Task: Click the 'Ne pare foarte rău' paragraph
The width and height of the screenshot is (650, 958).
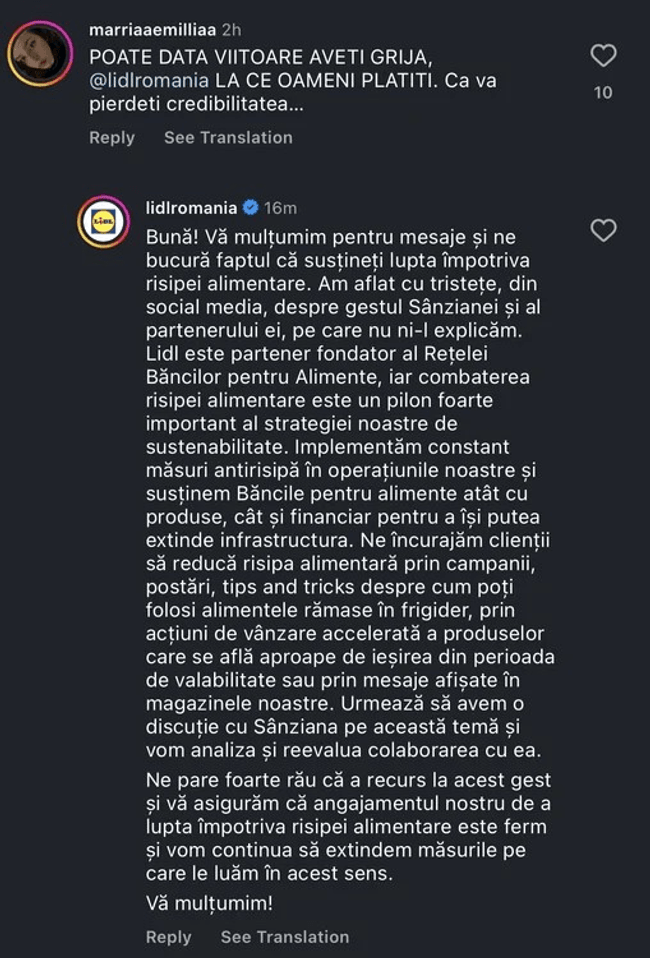Action: (348, 827)
